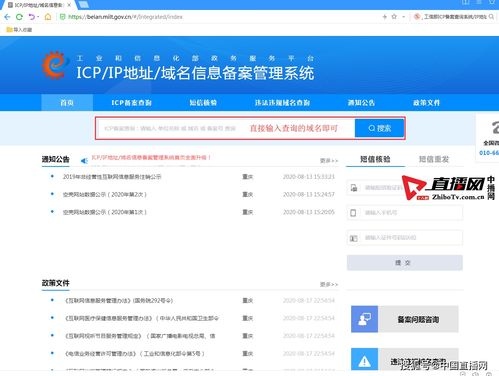Click the blue 备案问题咨询 person icon
Screen dimensions: 499x376
[x=364, y=319]
